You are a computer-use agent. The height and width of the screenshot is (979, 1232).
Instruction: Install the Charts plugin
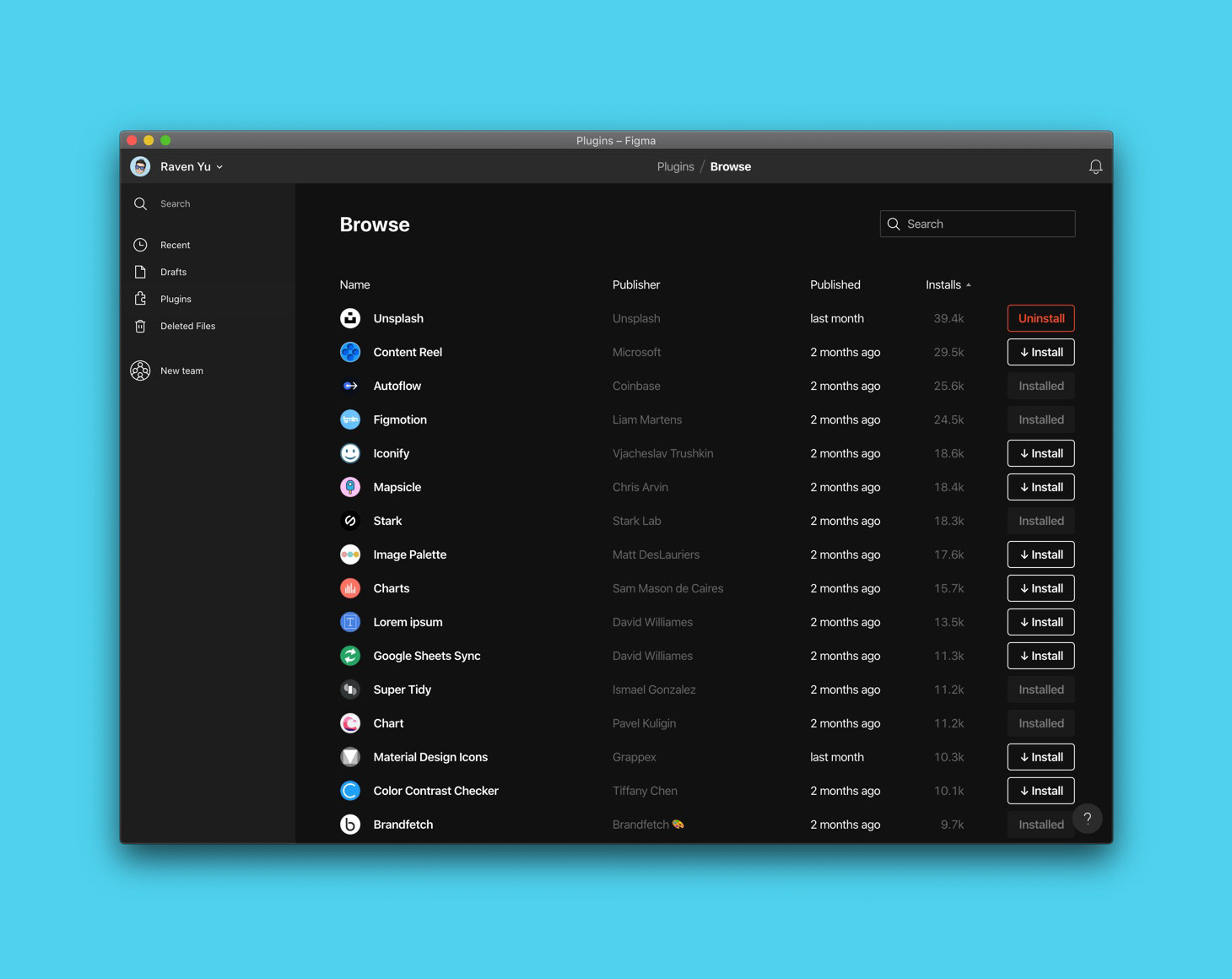point(1040,588)
